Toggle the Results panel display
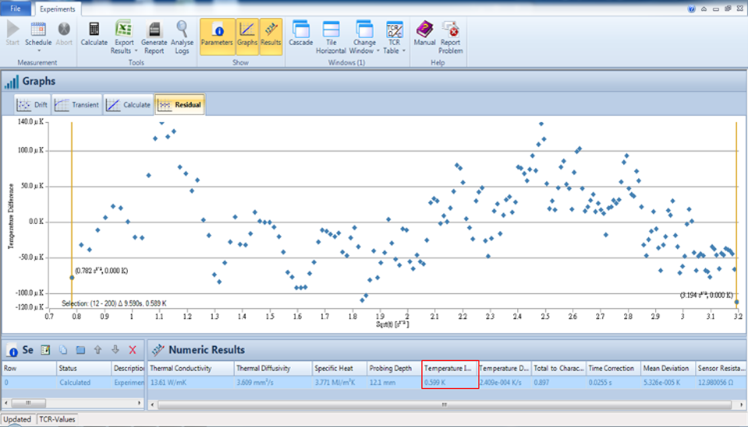The image size is (748, 427). click(x=271, y=36)
